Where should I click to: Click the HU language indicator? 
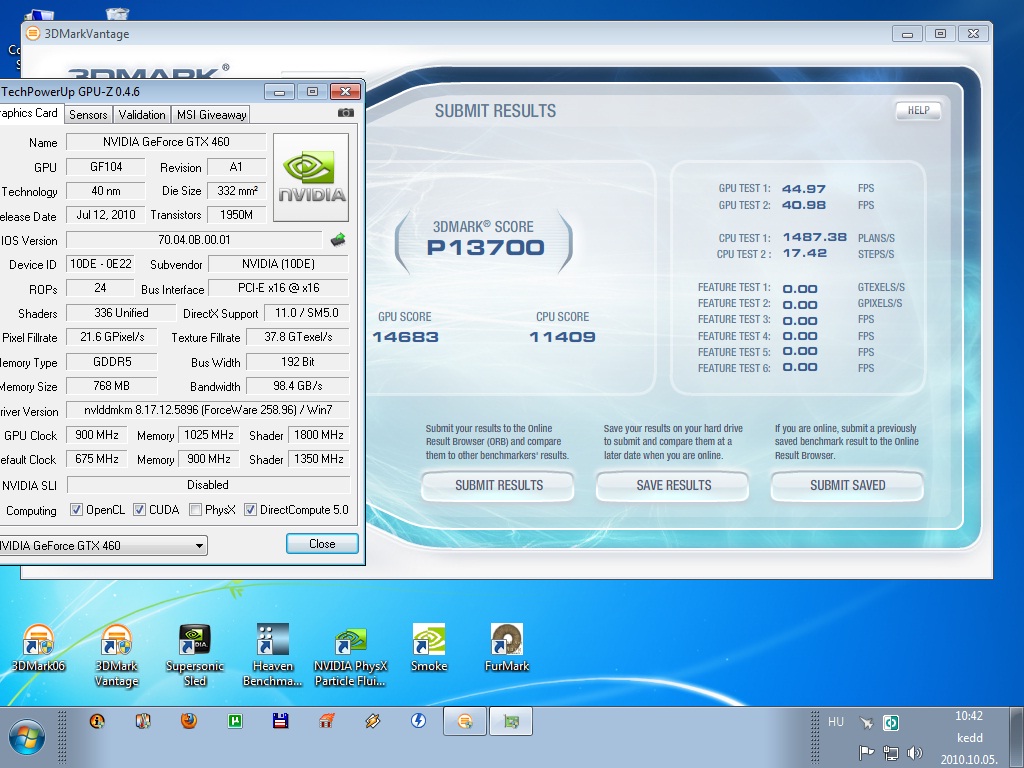[836, 722]
